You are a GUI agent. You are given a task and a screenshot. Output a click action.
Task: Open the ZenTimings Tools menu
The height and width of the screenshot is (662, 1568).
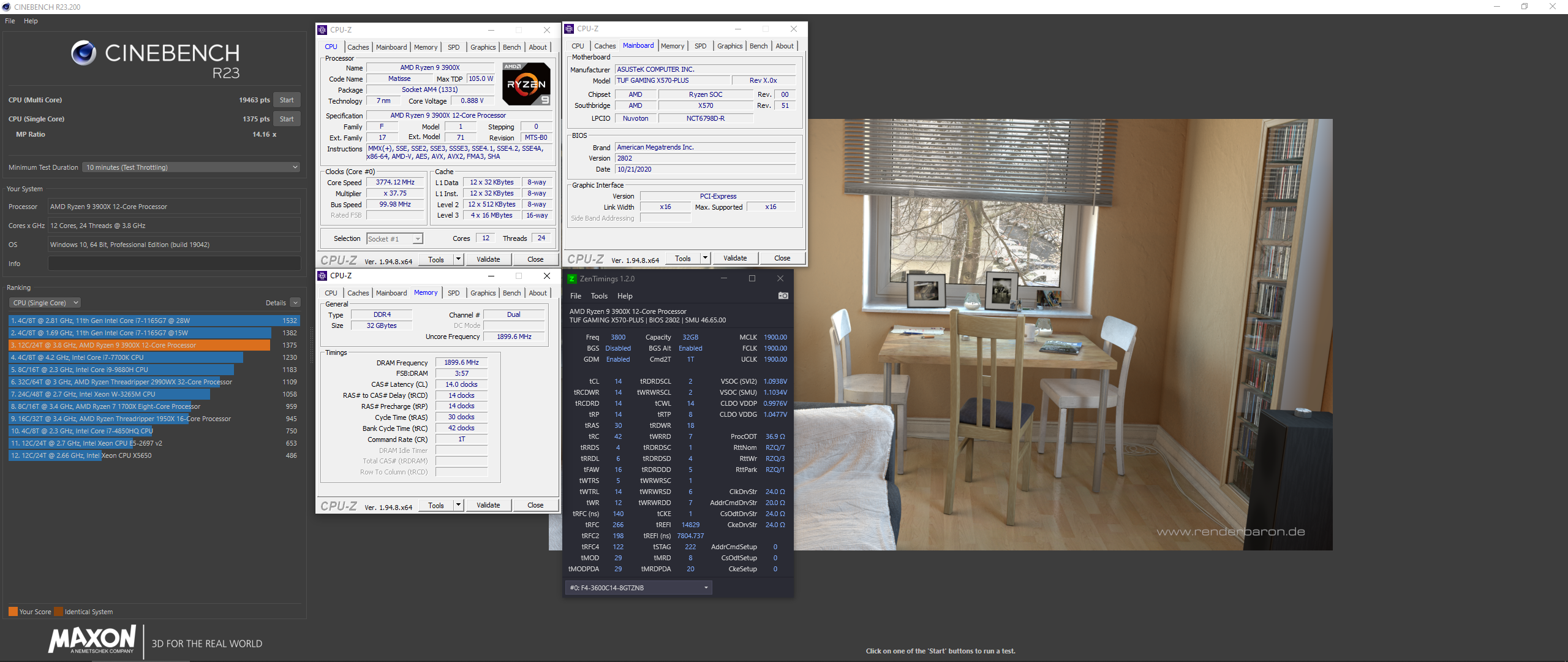point(599,296)
